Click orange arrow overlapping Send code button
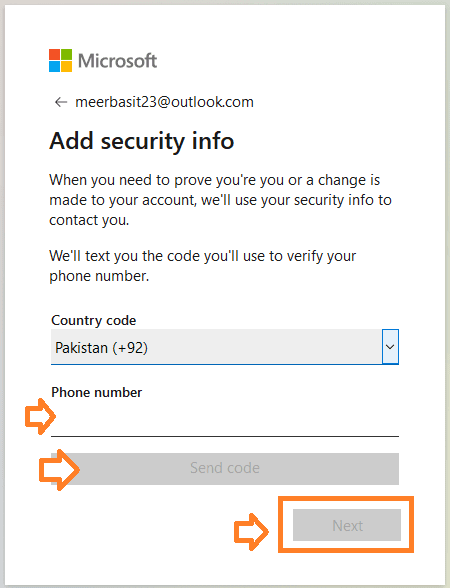Image resolution: width=450 pixels, height=588 pixels. [x=59, y=470]
